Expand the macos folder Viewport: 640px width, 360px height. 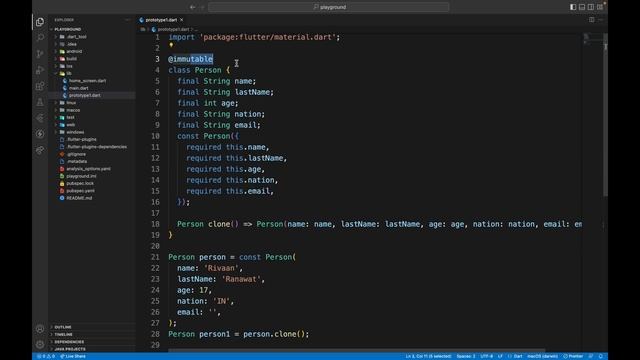[x=73, y=110]
